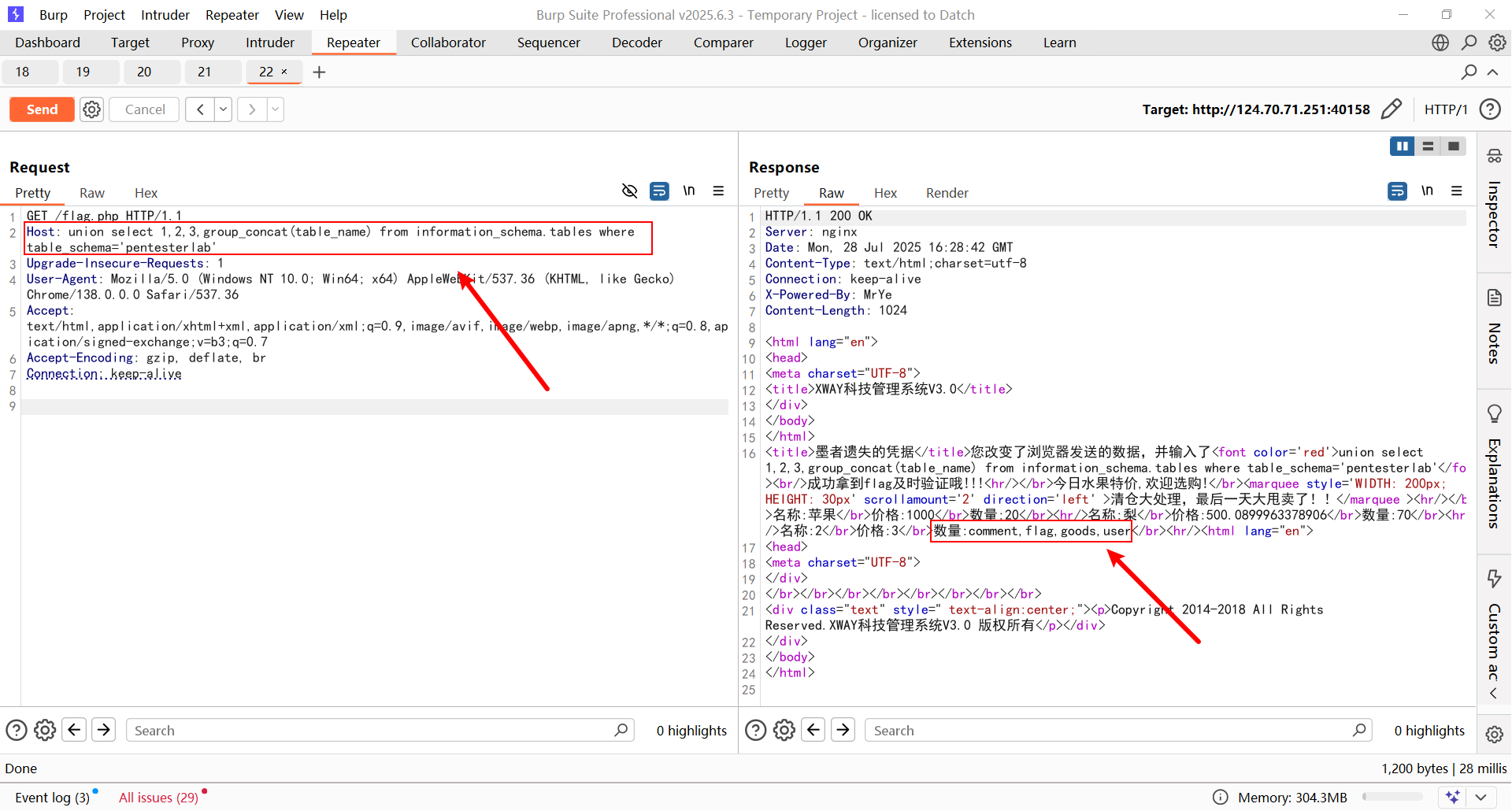Click the memory usage progress bar
Image resolution: width=1512 pixels, height=811 pixels.
1392,798
